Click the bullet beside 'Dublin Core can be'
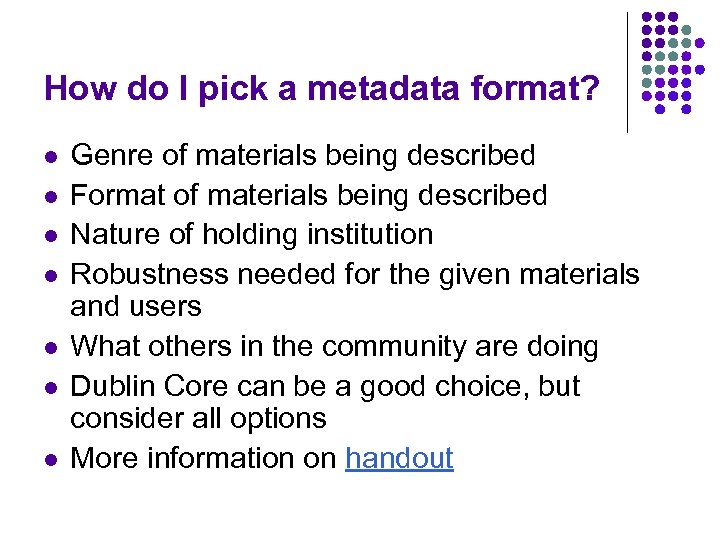720x540 pixels. (49, 388)
